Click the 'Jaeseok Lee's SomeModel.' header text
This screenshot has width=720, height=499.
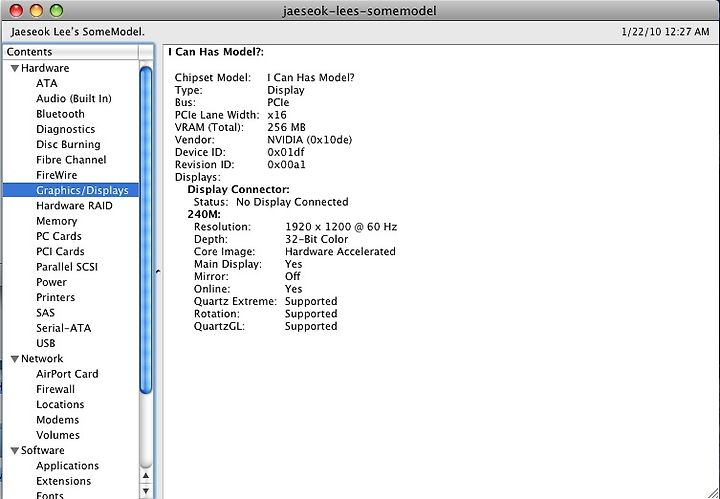pos(77,32)
